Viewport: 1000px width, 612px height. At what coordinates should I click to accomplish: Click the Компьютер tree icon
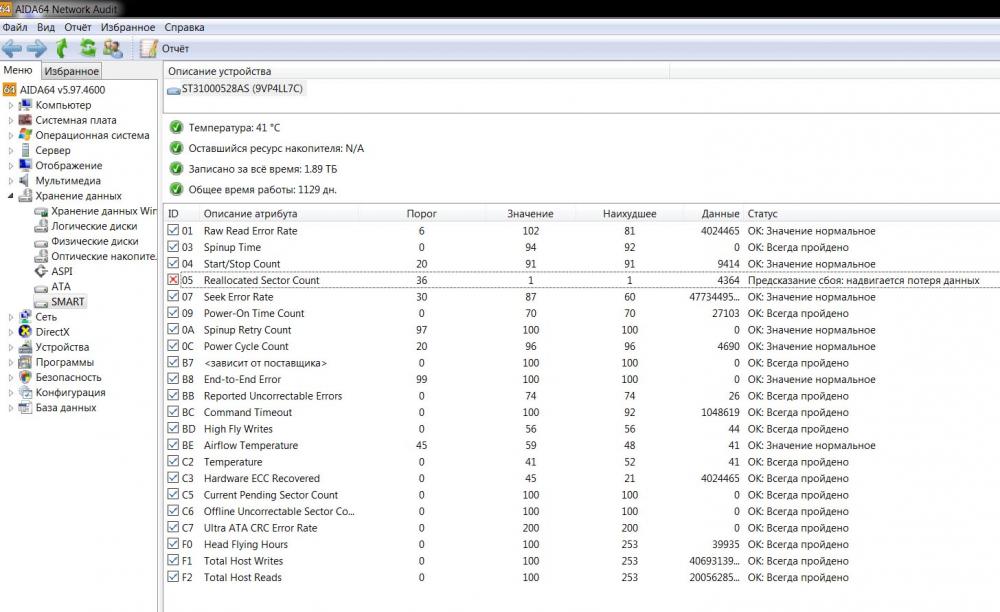pyautogui.click(x=26, y=105)
